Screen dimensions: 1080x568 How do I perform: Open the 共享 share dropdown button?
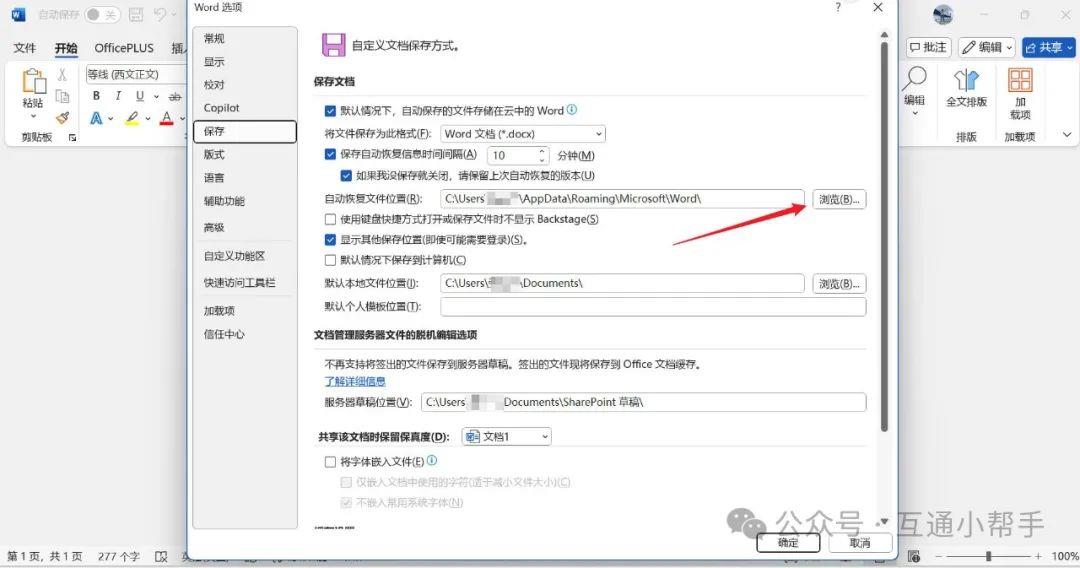(x=1049, y=48)
